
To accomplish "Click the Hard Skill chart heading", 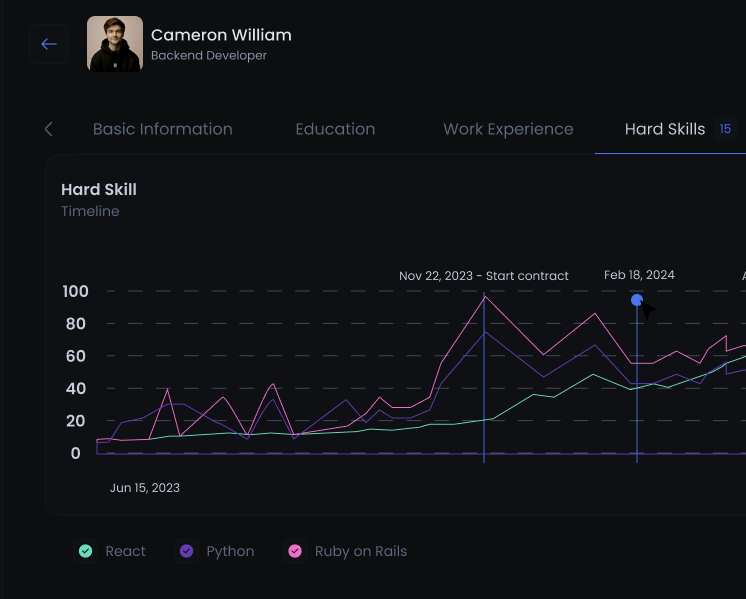I will click(x=99, y=189).
